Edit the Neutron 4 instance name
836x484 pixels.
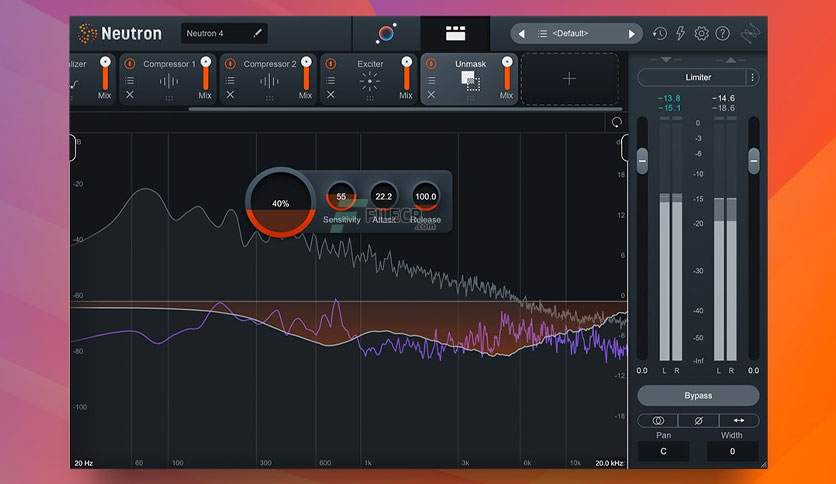point(258,33)
